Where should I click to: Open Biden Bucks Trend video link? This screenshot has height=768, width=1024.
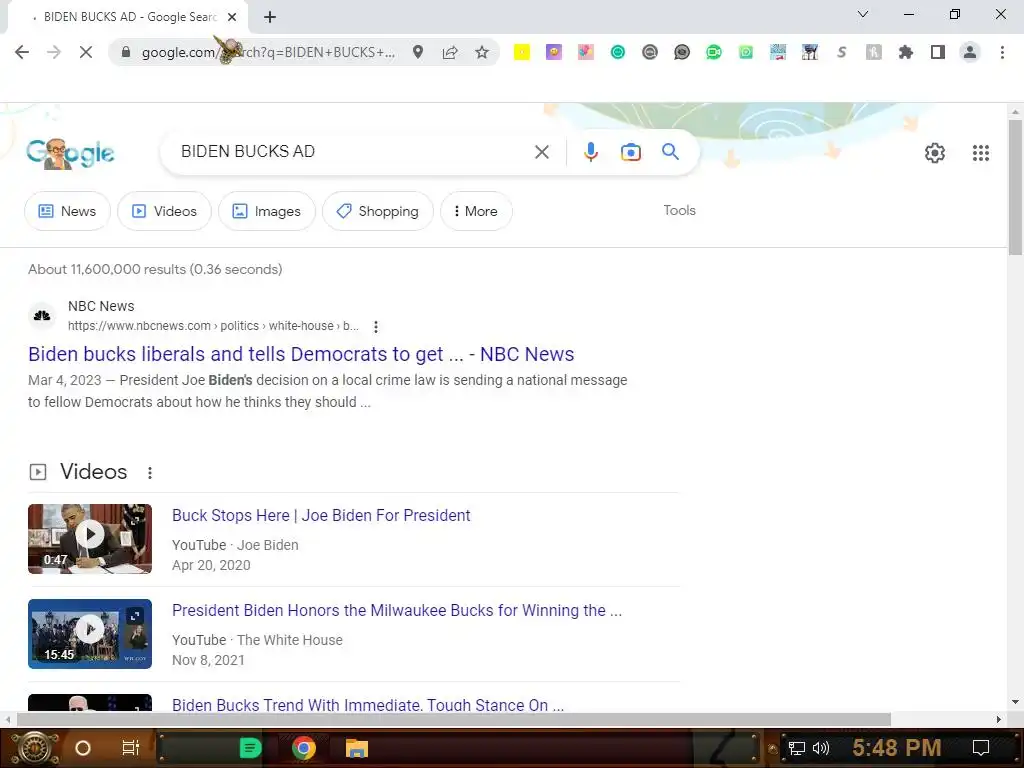[368, 705]
